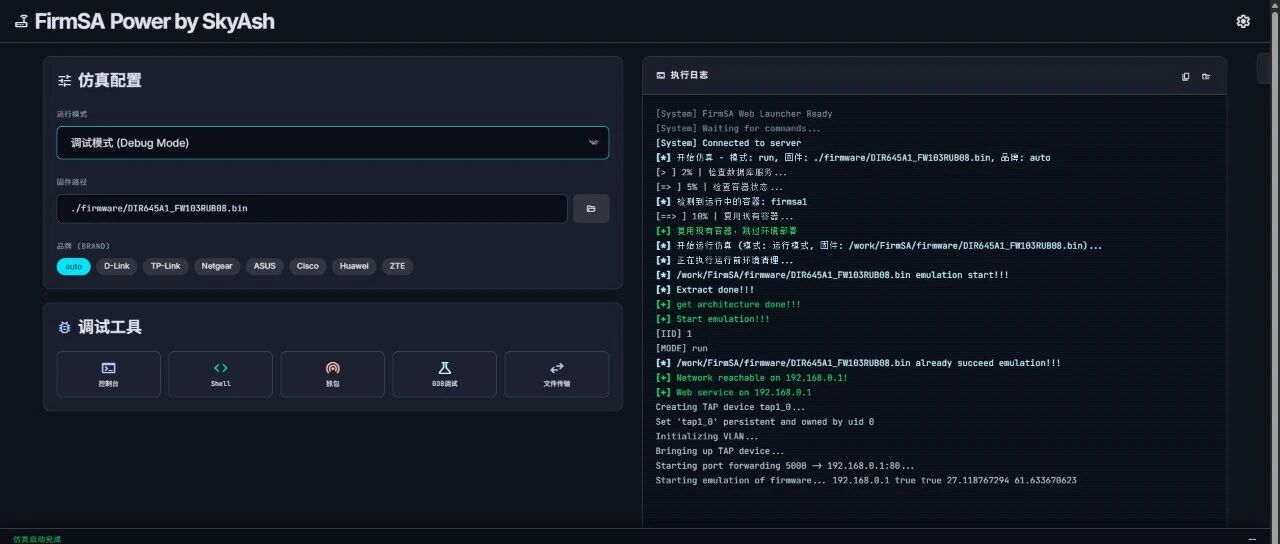The image size is (1280, 544).
Task: Copy the execution log with the copy icon
Action: [1186, 76]
